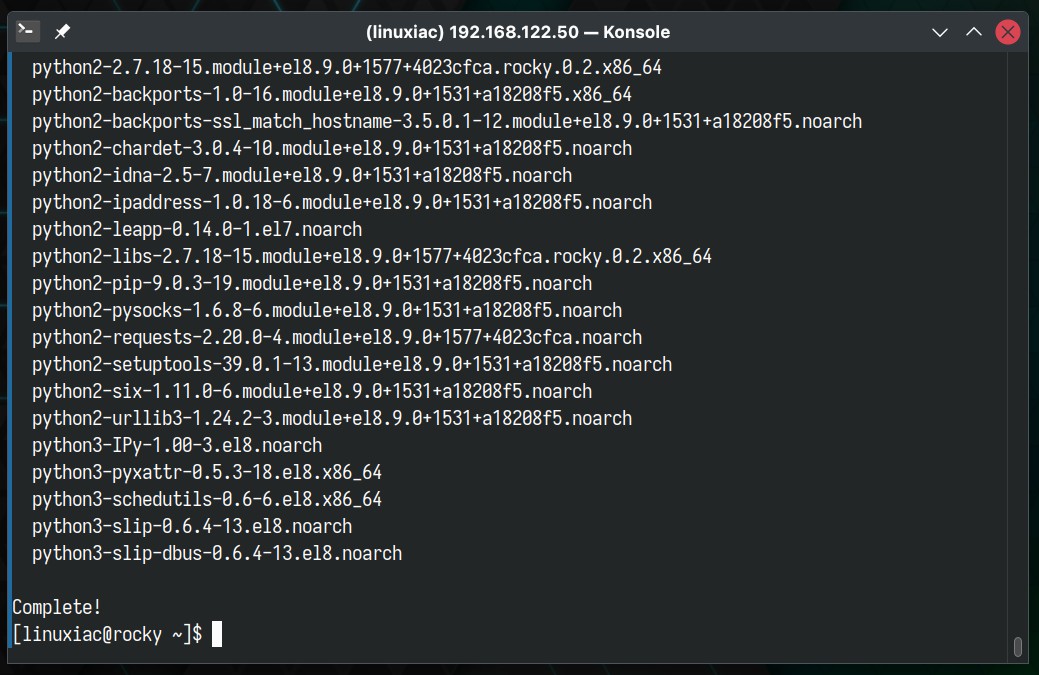Screen dimensions: 1039x675
Task: Click the python2-backports-ssl_match_hostname package line
Action: [447, 121]
